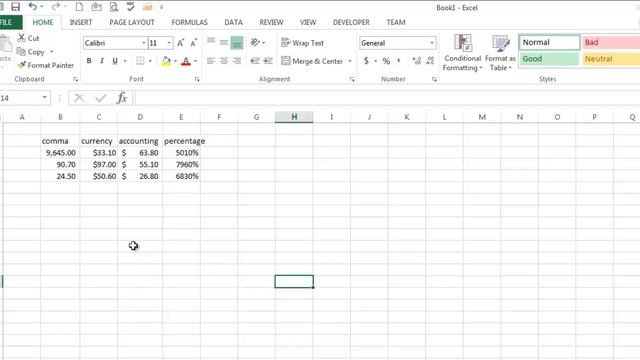Screen dimensions: 640x360
Task: Toggle Center alignment
Action: (224, 61)
